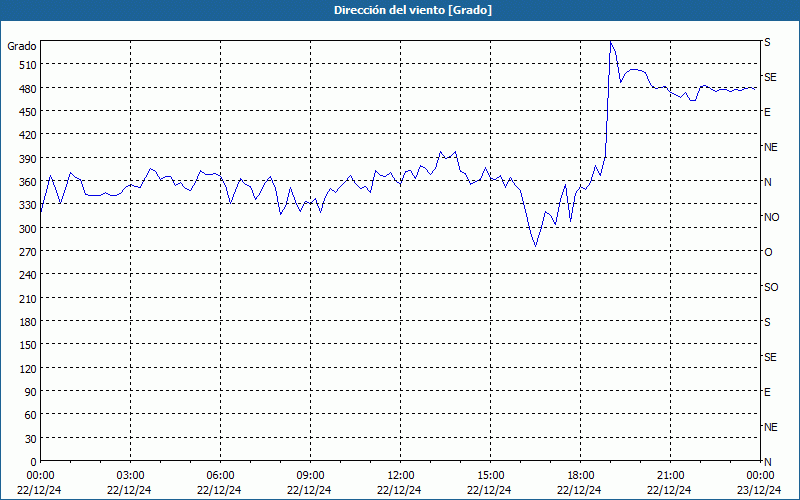800x500 pixels.
Task: Select the 270 y-axis tick label
Action: click(27, 252)
